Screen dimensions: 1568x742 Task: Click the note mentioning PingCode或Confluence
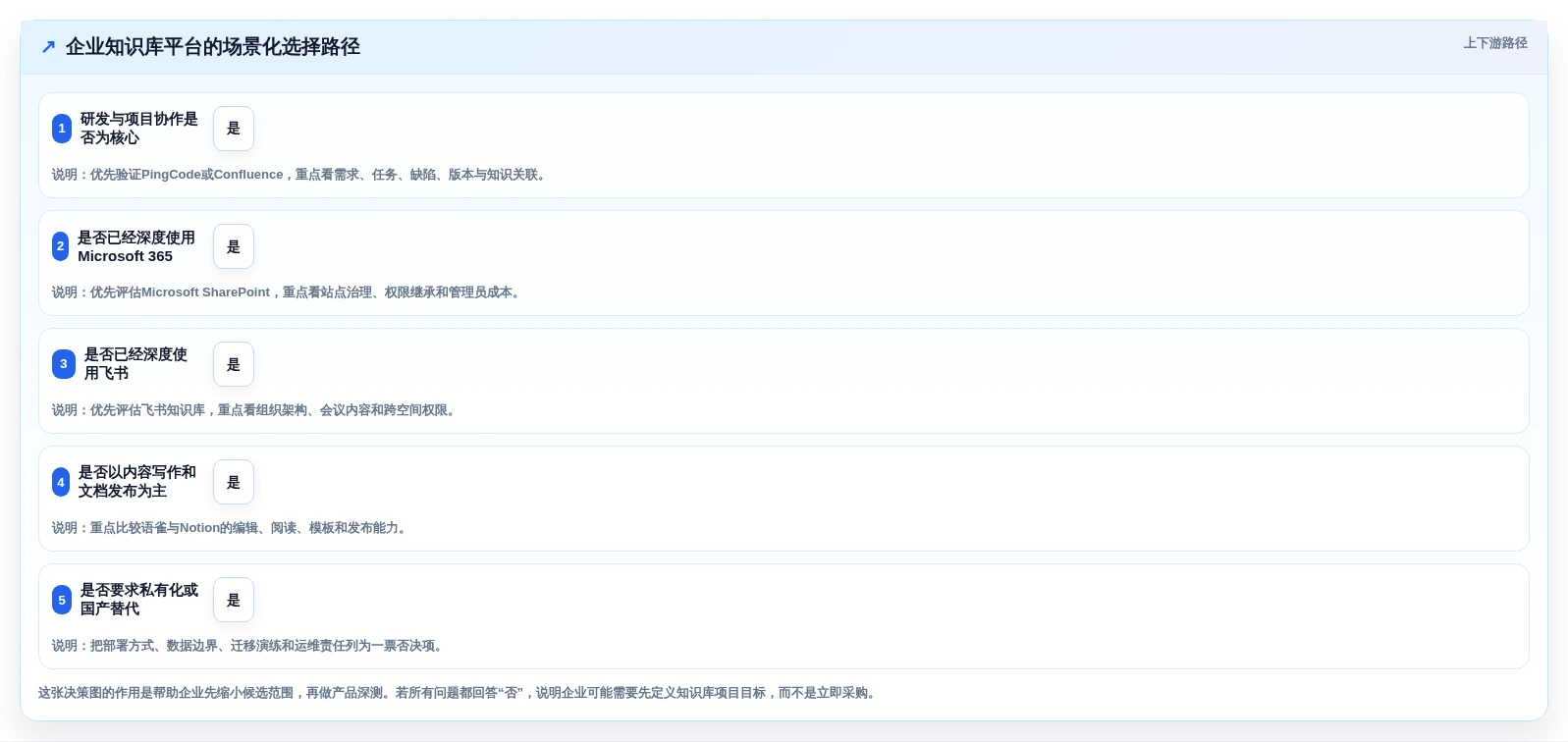point(301,175)
